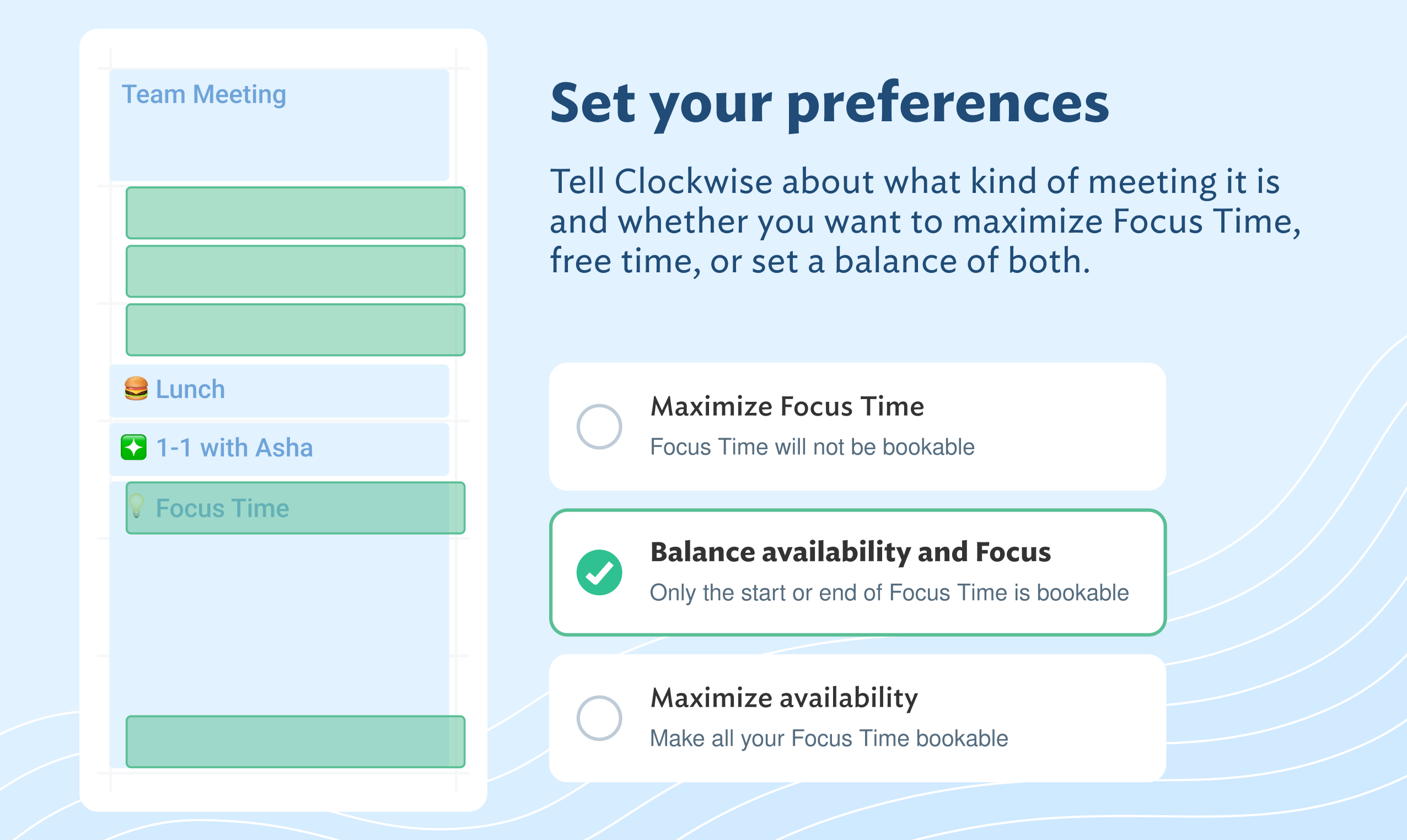This screenshot has height=840, width=1407.
Task: Choose the Balance availability and Focus card
Action: click(x=857, y=572)
